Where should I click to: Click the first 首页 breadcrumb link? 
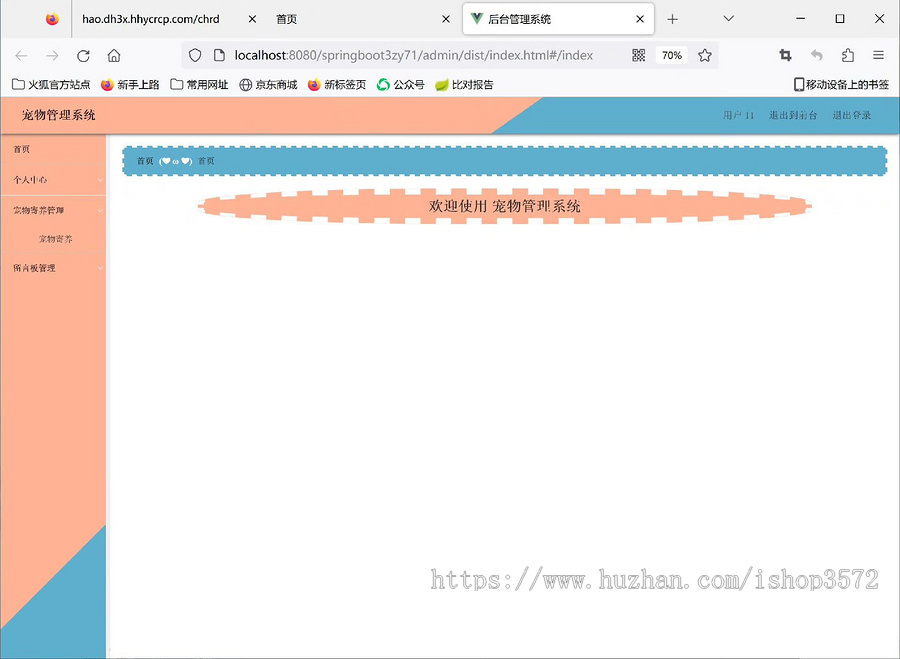(x=145, y=161)
